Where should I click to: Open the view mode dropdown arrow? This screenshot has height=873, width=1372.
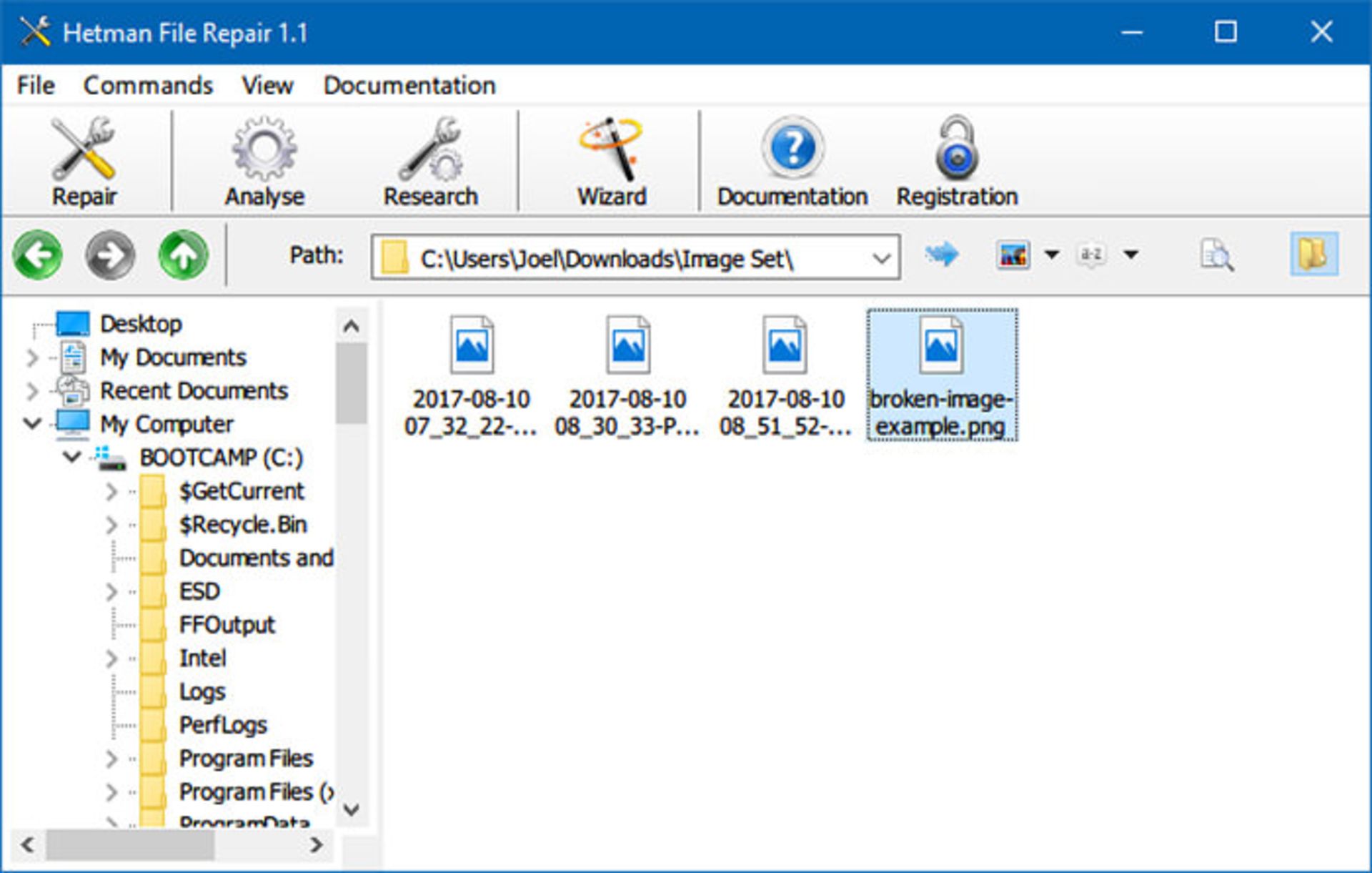tap(1050, 256)
